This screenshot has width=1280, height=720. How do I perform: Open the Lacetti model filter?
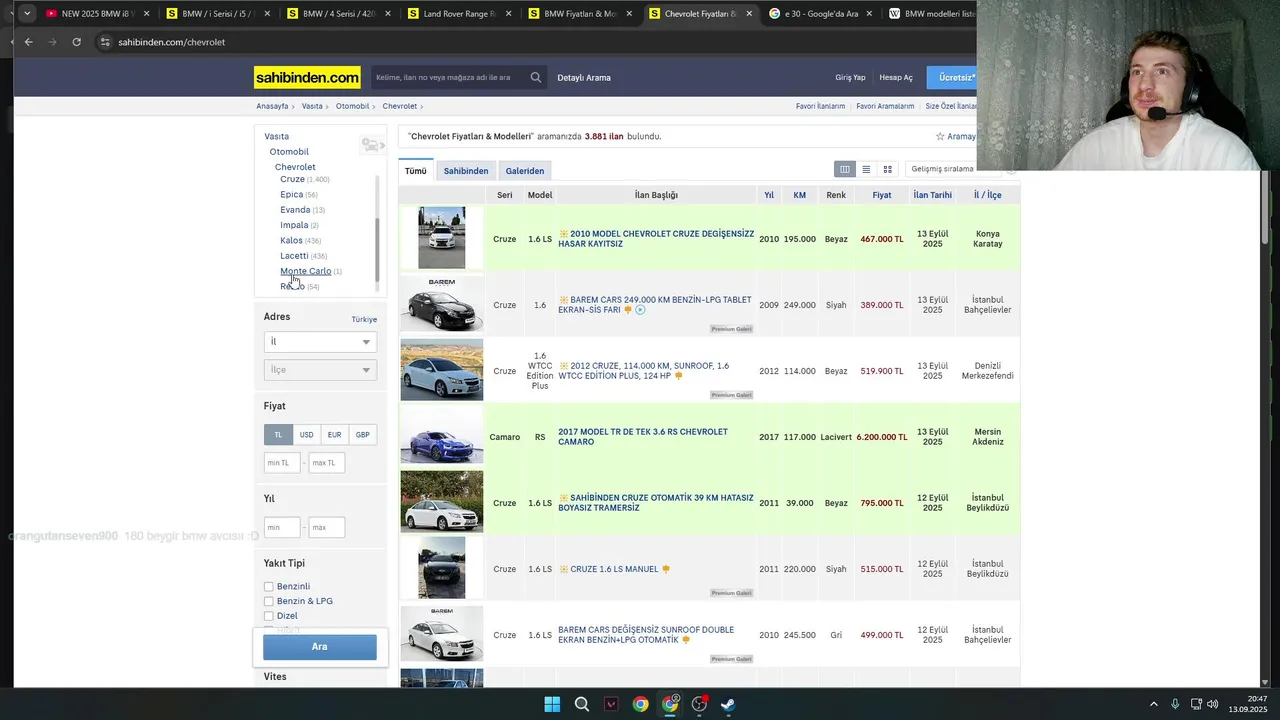294,256
